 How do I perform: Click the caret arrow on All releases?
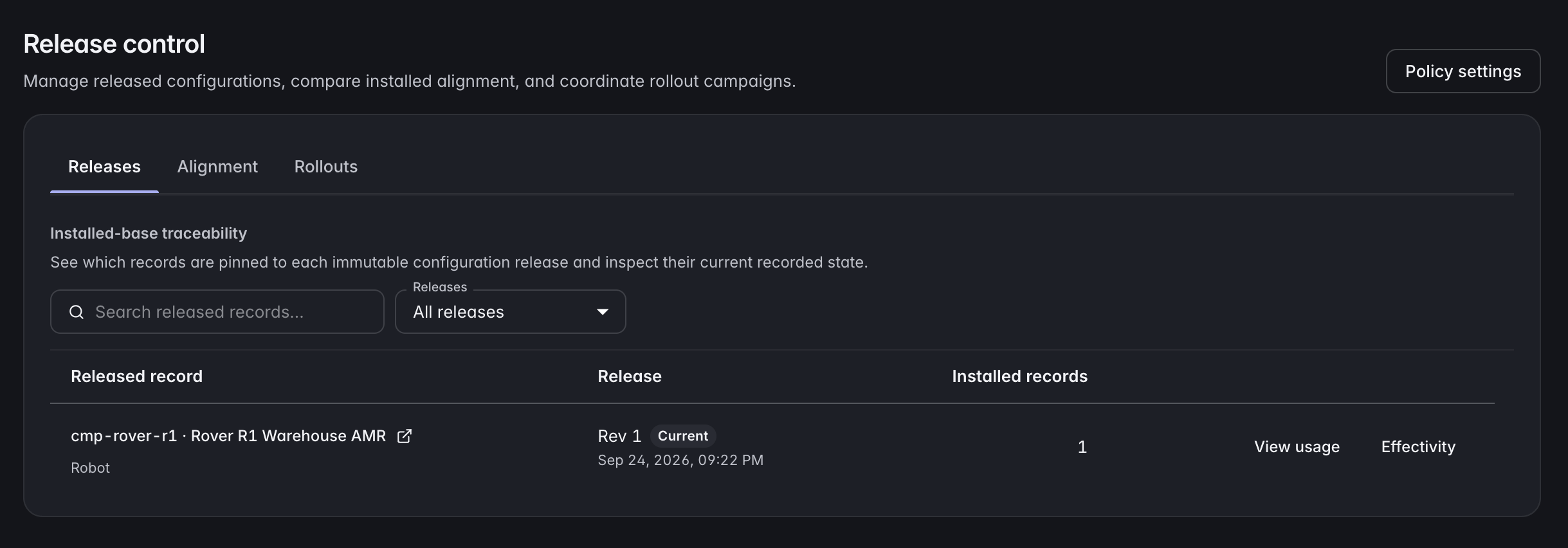603,312
